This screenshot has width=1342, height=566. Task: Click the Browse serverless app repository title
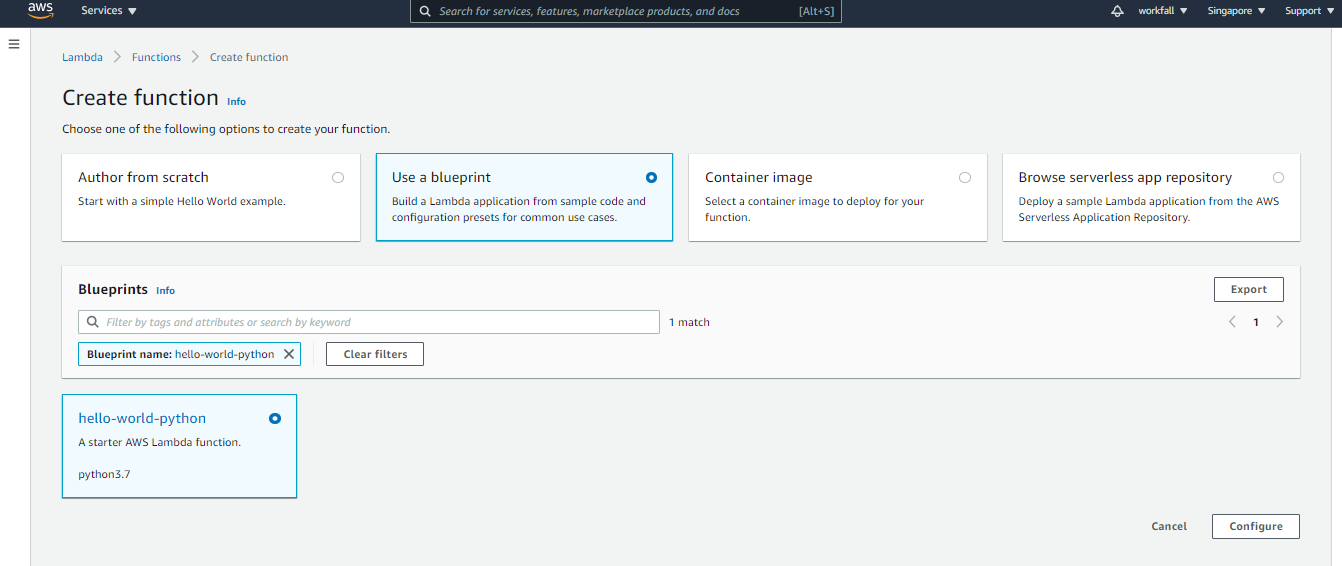1125,177
